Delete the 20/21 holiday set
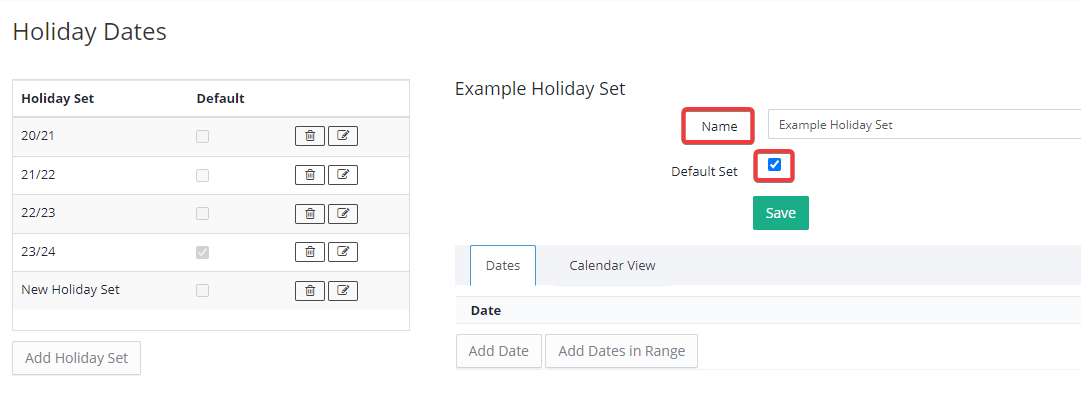 click(310, 137)
